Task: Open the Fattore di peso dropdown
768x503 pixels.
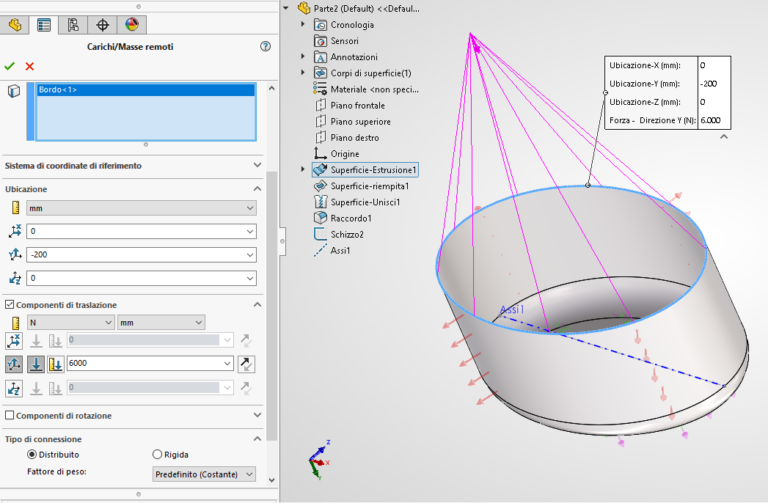Action: (204, 474)
